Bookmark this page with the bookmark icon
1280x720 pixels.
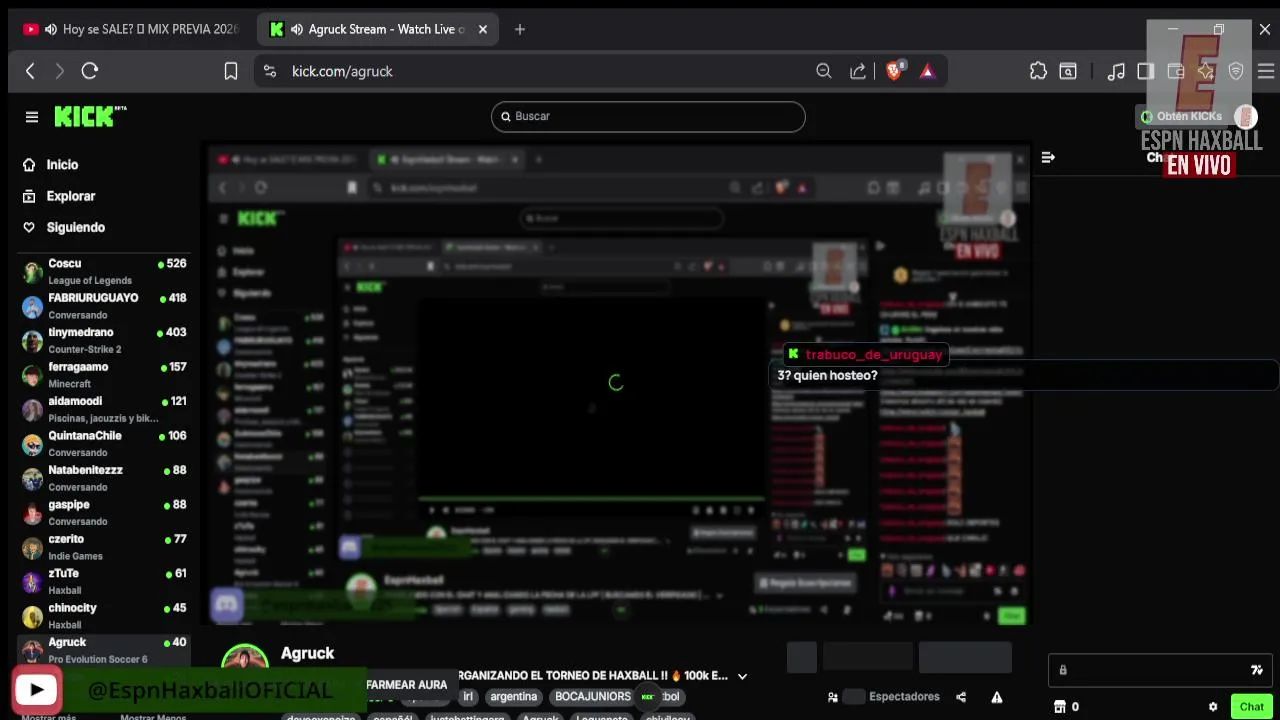click(231, 71)
